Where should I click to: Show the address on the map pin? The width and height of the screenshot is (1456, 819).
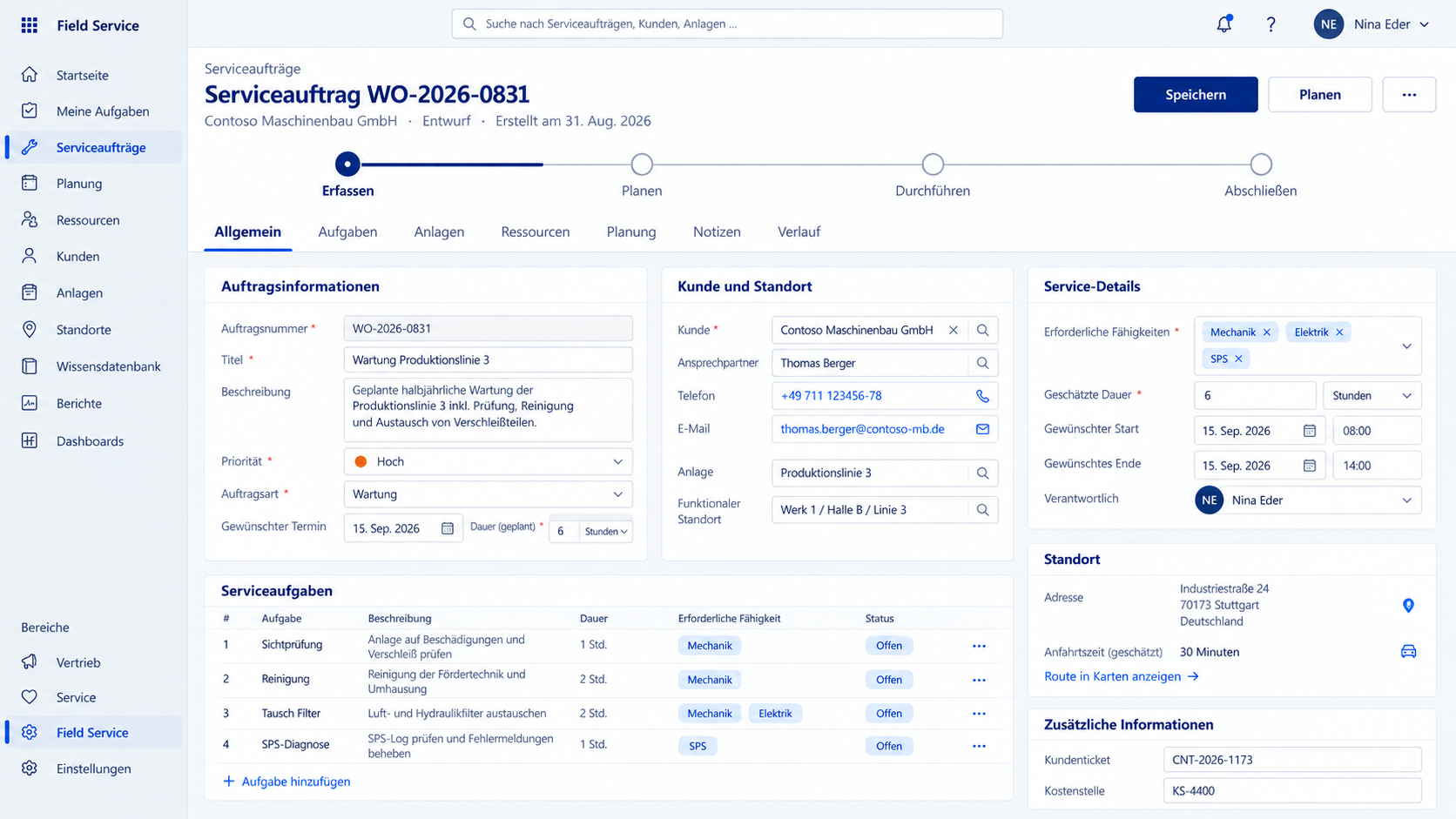(x=1408, y=605)
